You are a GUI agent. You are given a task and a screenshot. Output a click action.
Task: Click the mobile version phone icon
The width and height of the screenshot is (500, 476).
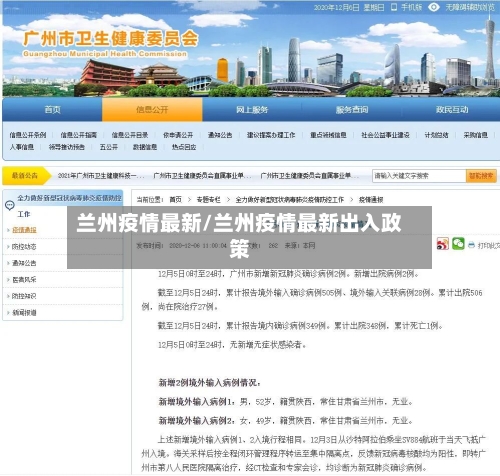point(394,7)
